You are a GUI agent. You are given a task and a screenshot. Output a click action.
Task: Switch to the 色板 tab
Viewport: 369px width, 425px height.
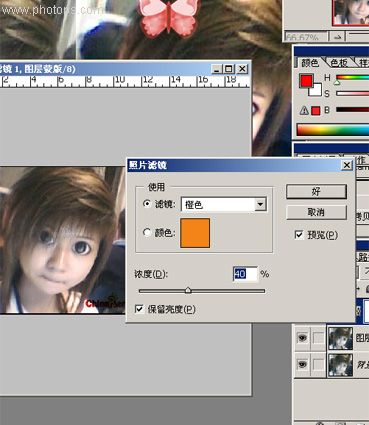coord(339,62)
